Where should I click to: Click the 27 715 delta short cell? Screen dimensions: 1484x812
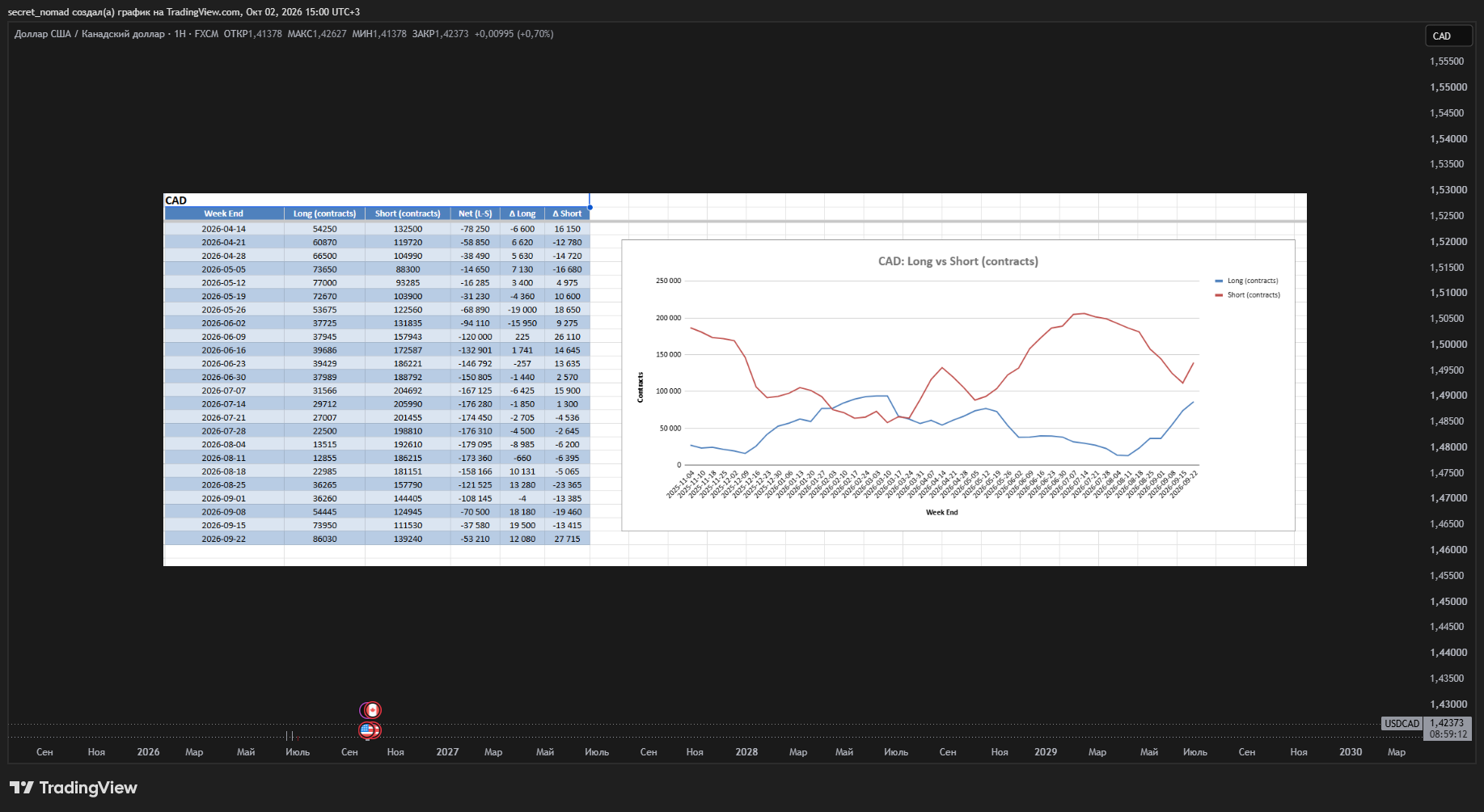click(x=568, y=539)
